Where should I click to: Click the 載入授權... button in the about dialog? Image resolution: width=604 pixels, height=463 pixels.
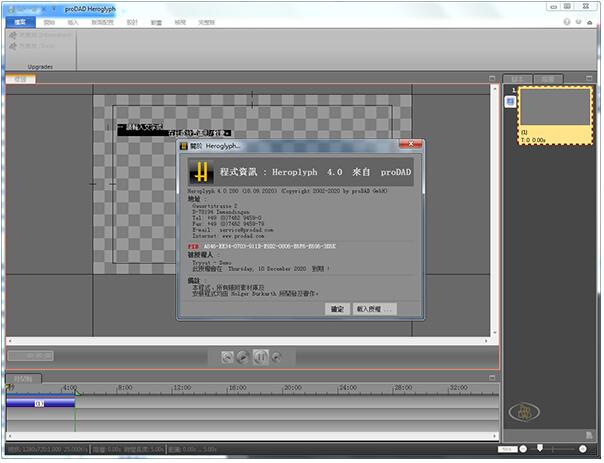tap(374, 309)
